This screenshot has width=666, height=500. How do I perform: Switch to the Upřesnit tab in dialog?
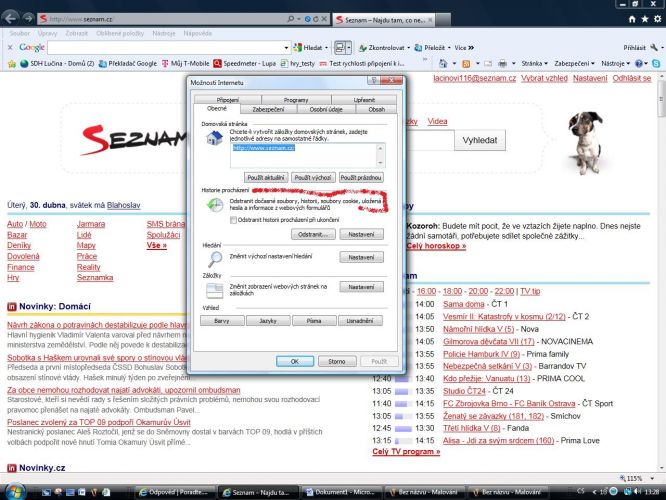pyautogui.click(x=364, y=100)
